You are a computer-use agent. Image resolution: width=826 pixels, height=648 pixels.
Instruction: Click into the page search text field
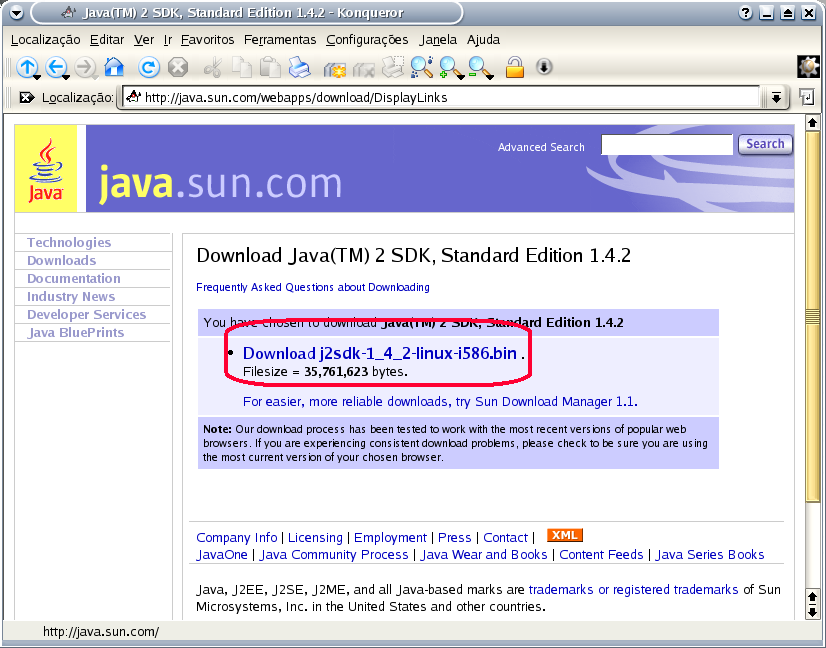667,144
